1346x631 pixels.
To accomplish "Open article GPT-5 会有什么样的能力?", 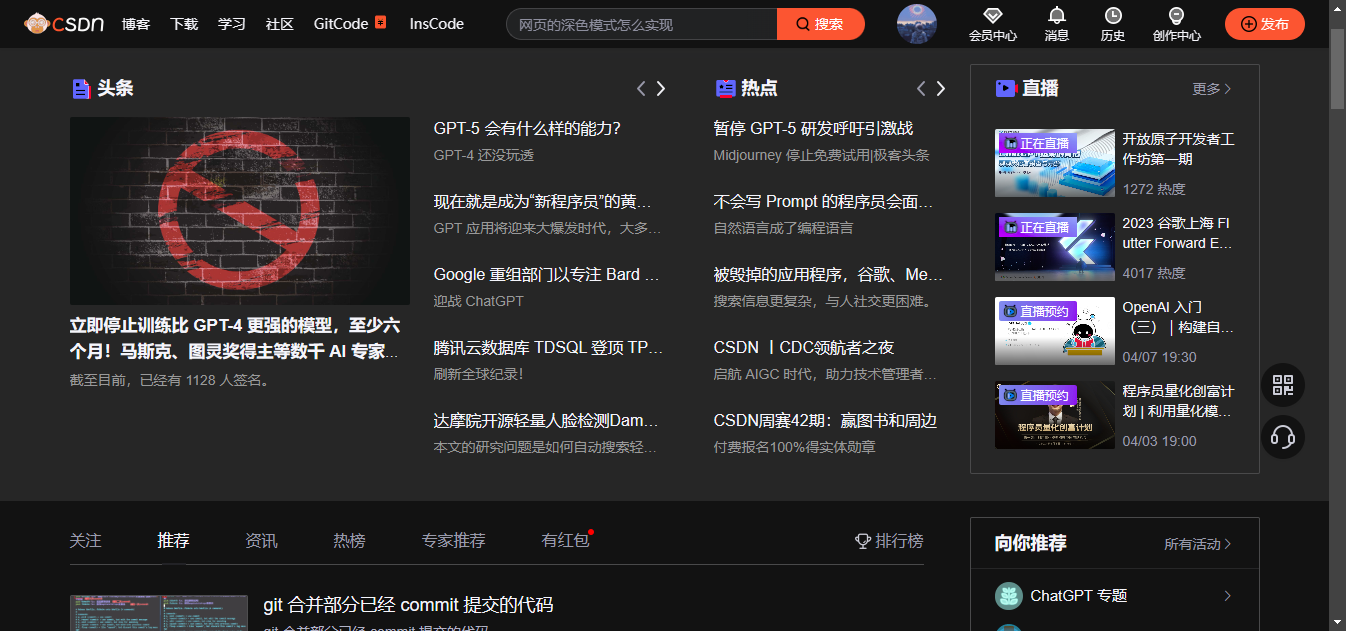I will tap(527, 129).
